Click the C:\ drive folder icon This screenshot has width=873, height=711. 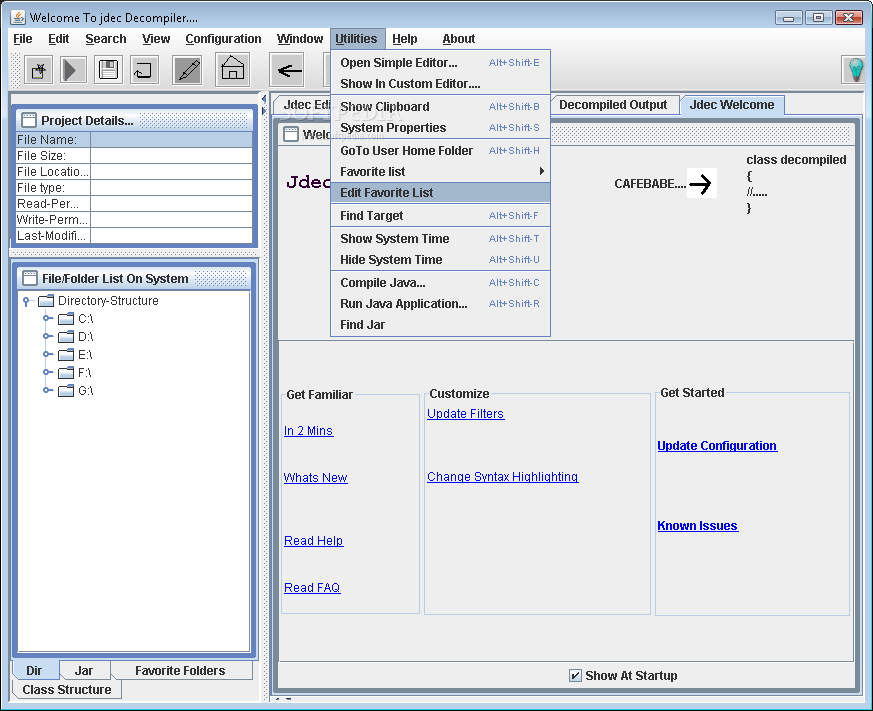tap(66, 319)
